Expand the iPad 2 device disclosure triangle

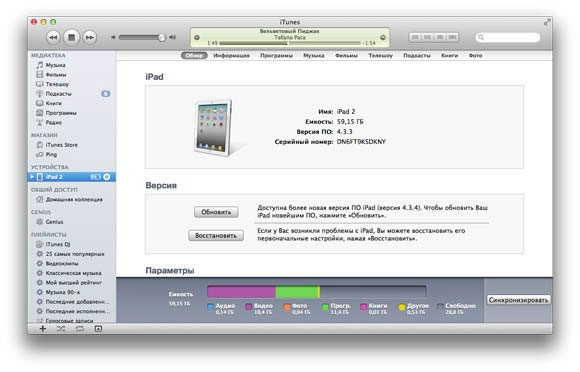pos(32,177)
